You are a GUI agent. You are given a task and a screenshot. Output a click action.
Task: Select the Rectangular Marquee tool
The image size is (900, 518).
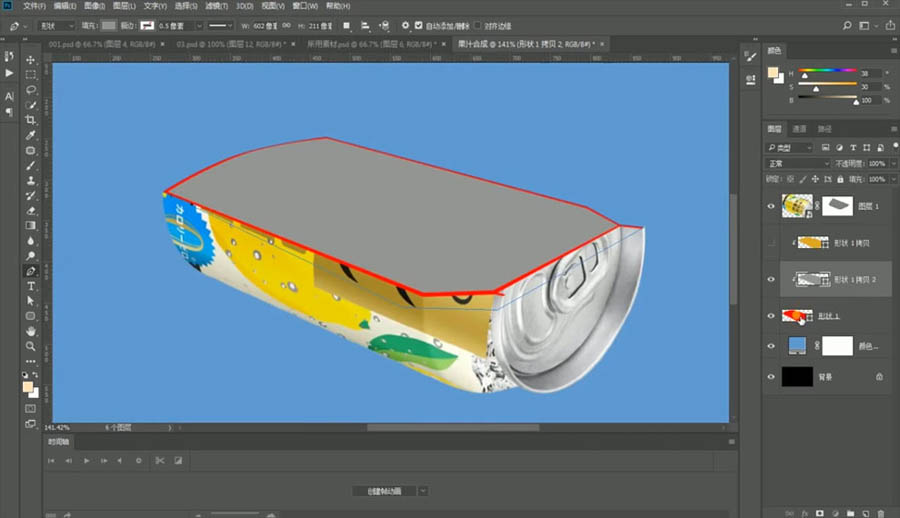click(31, 75)
